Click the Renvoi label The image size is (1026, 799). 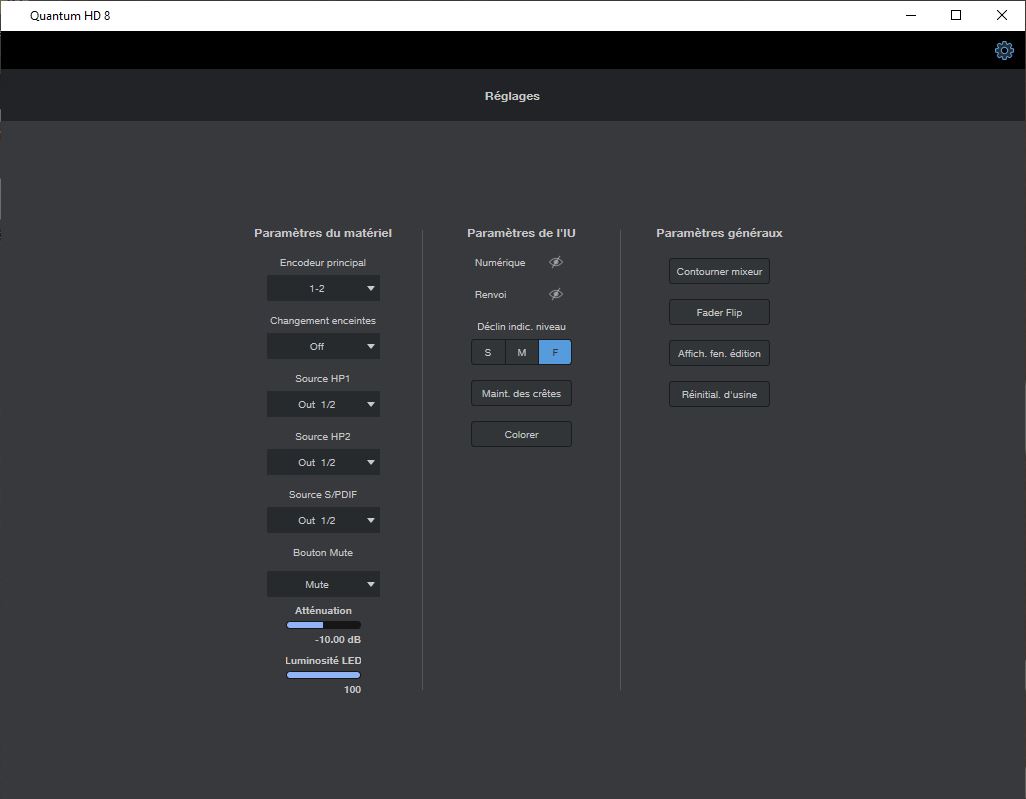pos(491,294)
